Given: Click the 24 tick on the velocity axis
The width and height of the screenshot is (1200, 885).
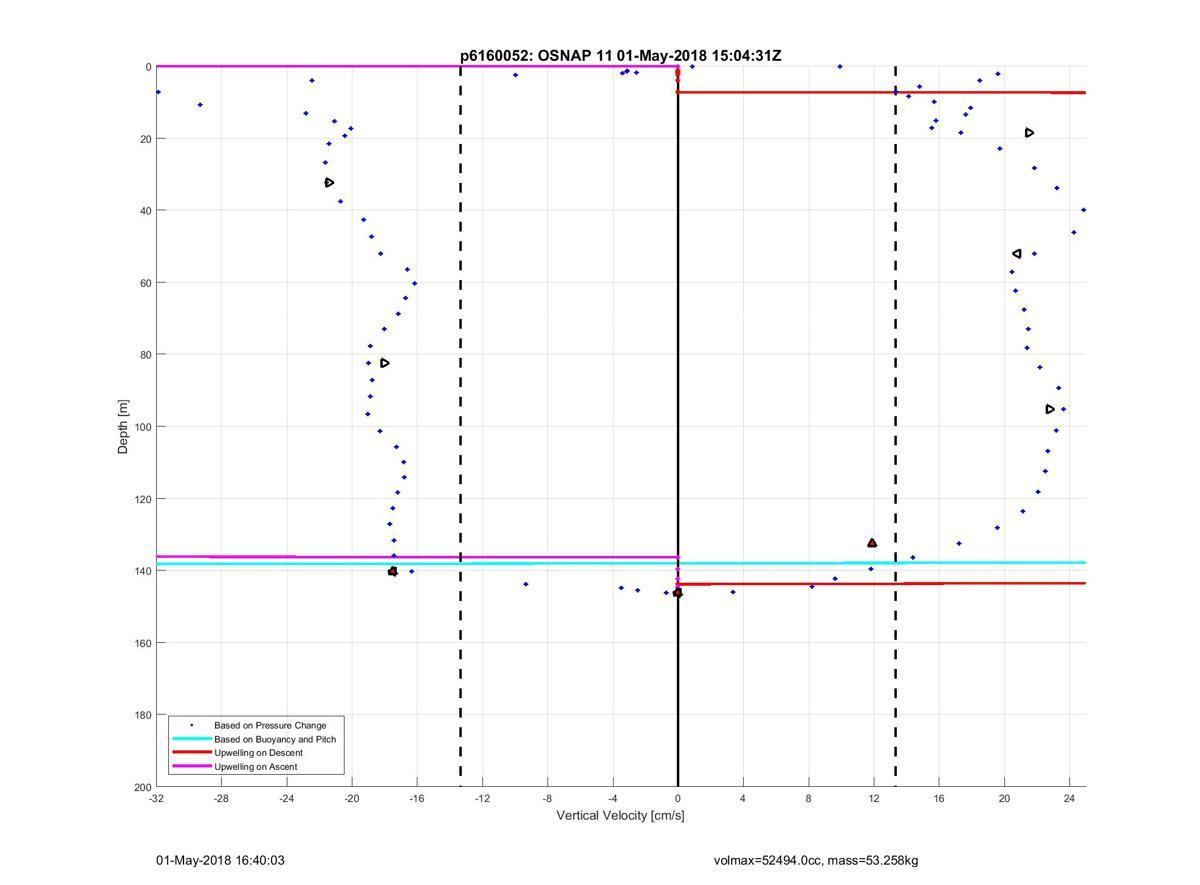Looking at the screenshot, I should 1069,798.
